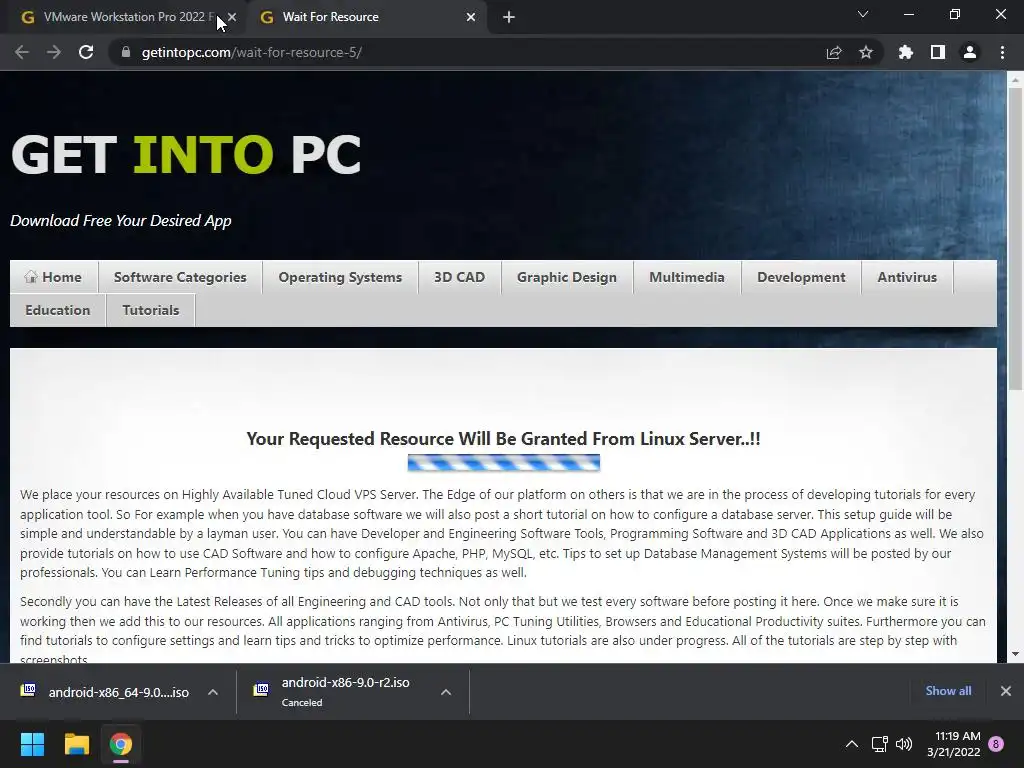
Task: Reload the page with refresh icon
Action: point(86,52)
